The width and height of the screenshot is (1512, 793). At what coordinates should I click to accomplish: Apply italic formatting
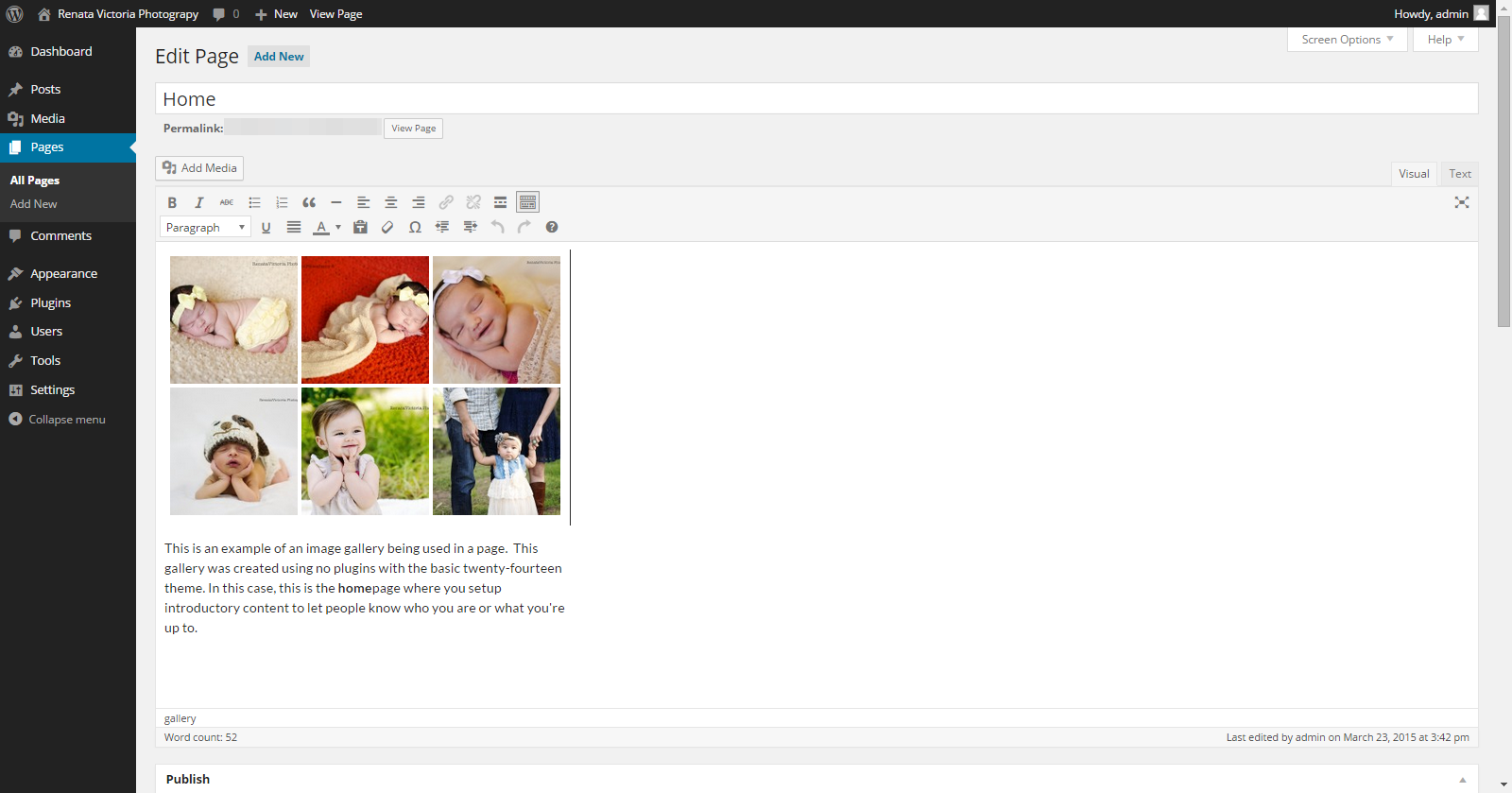[199, 202]
